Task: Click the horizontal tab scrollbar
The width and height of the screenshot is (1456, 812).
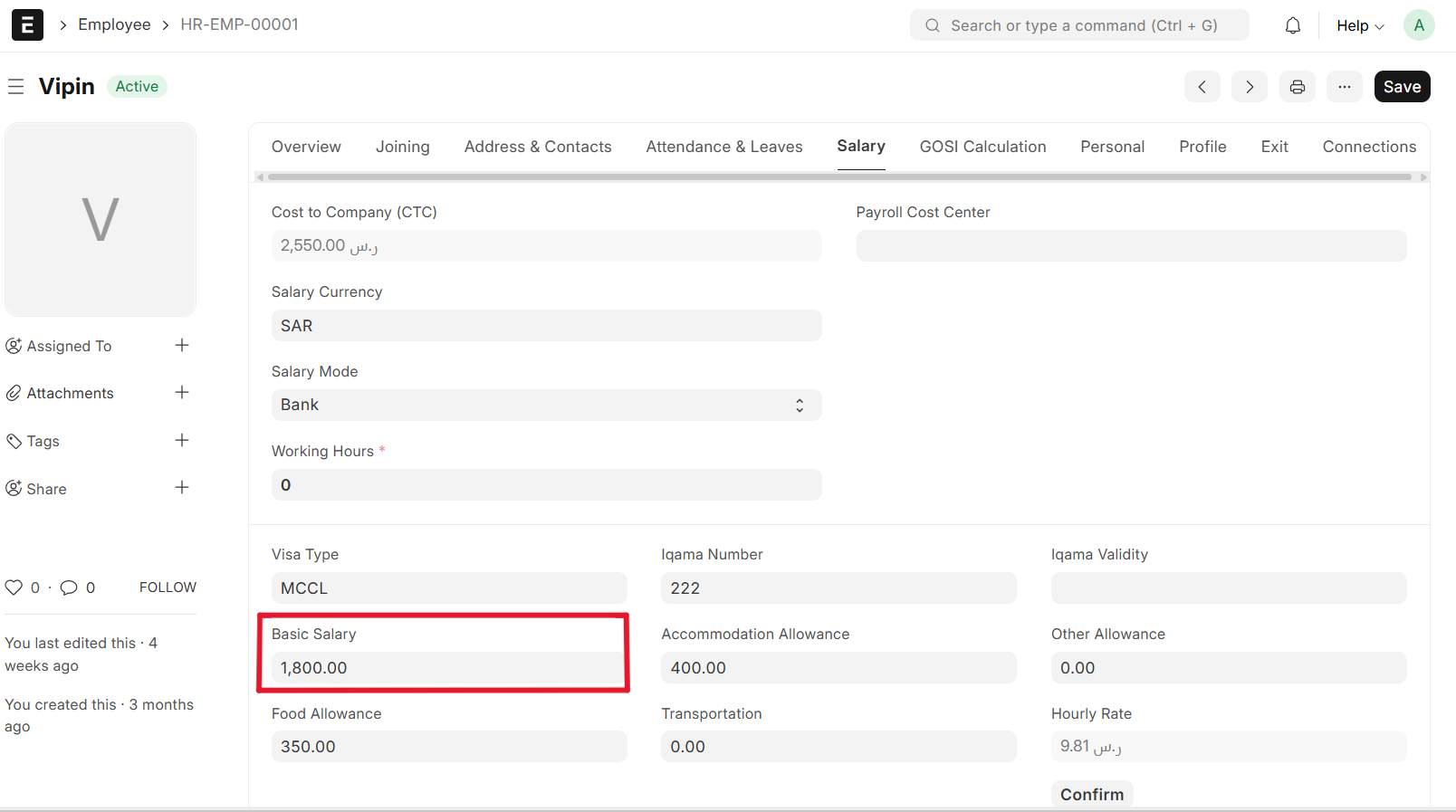Action: (x=839, y=177)
